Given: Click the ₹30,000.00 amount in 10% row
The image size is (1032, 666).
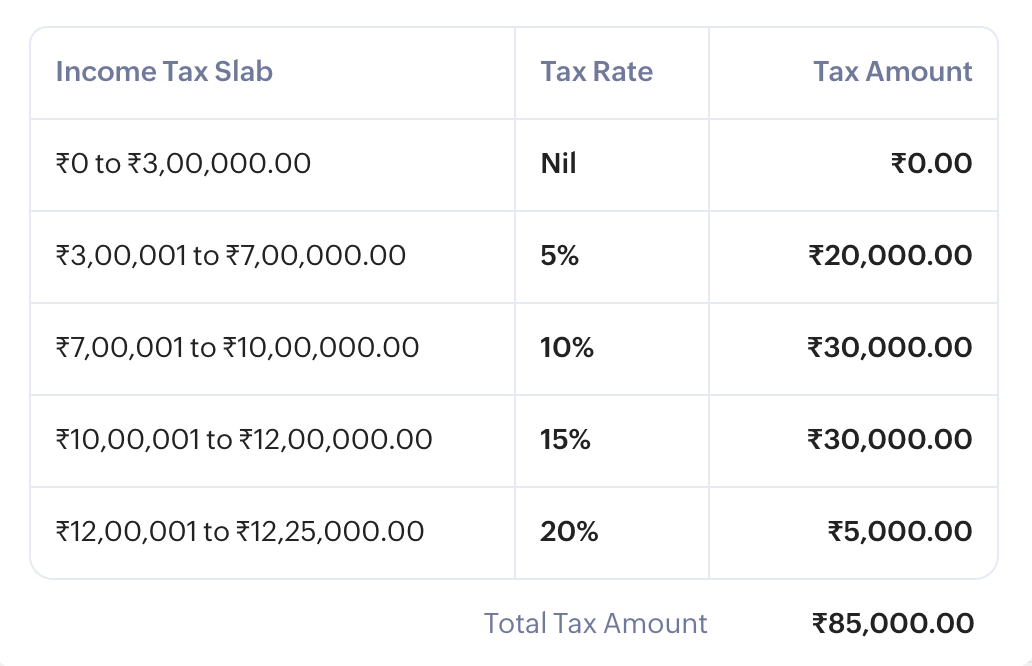Looking at the screenshot, I should (890, 348).
